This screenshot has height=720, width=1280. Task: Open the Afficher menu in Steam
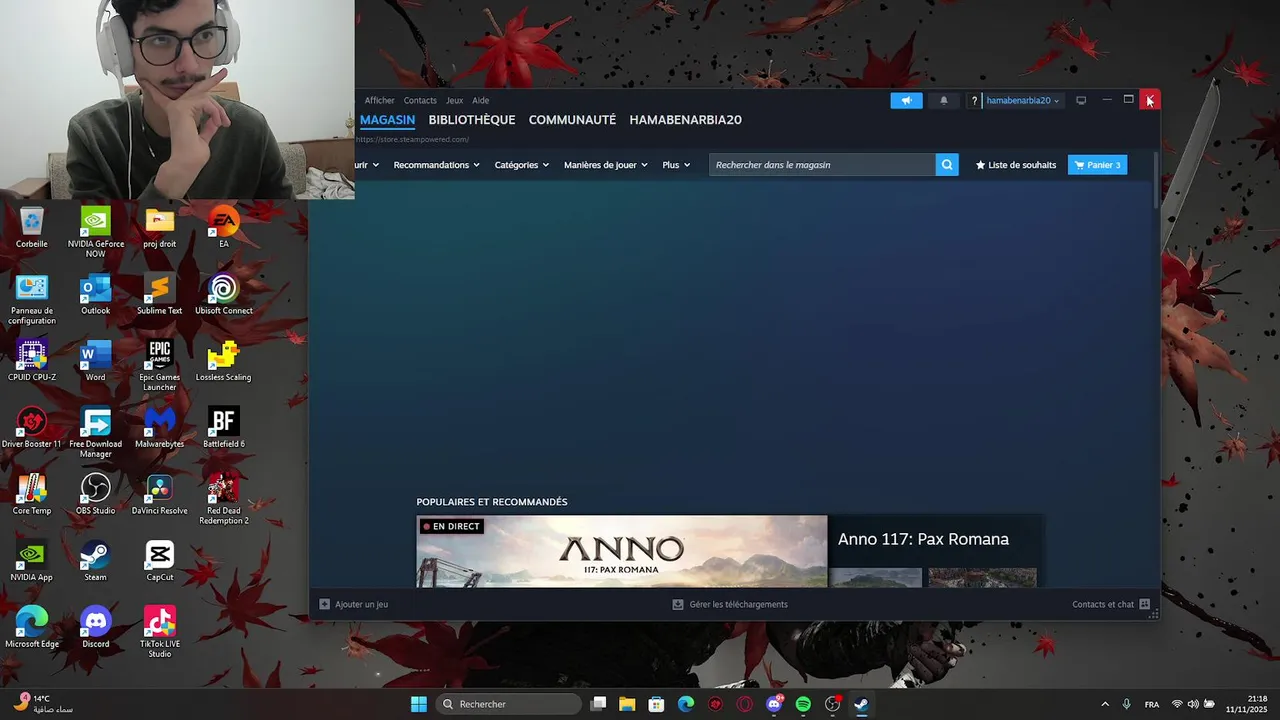379,100
